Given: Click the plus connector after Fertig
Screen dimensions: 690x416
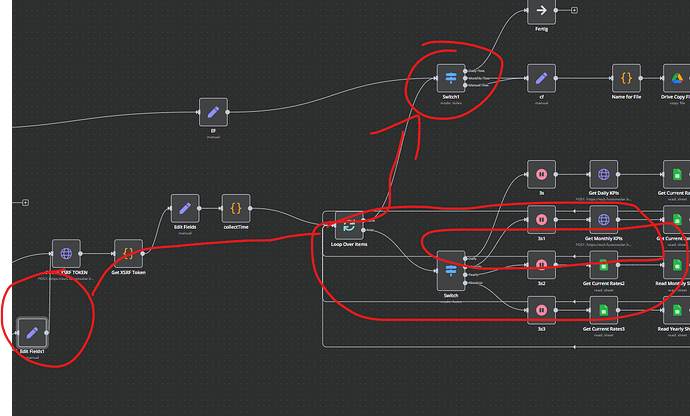Looking at the screenshot, I should [574, 10].
